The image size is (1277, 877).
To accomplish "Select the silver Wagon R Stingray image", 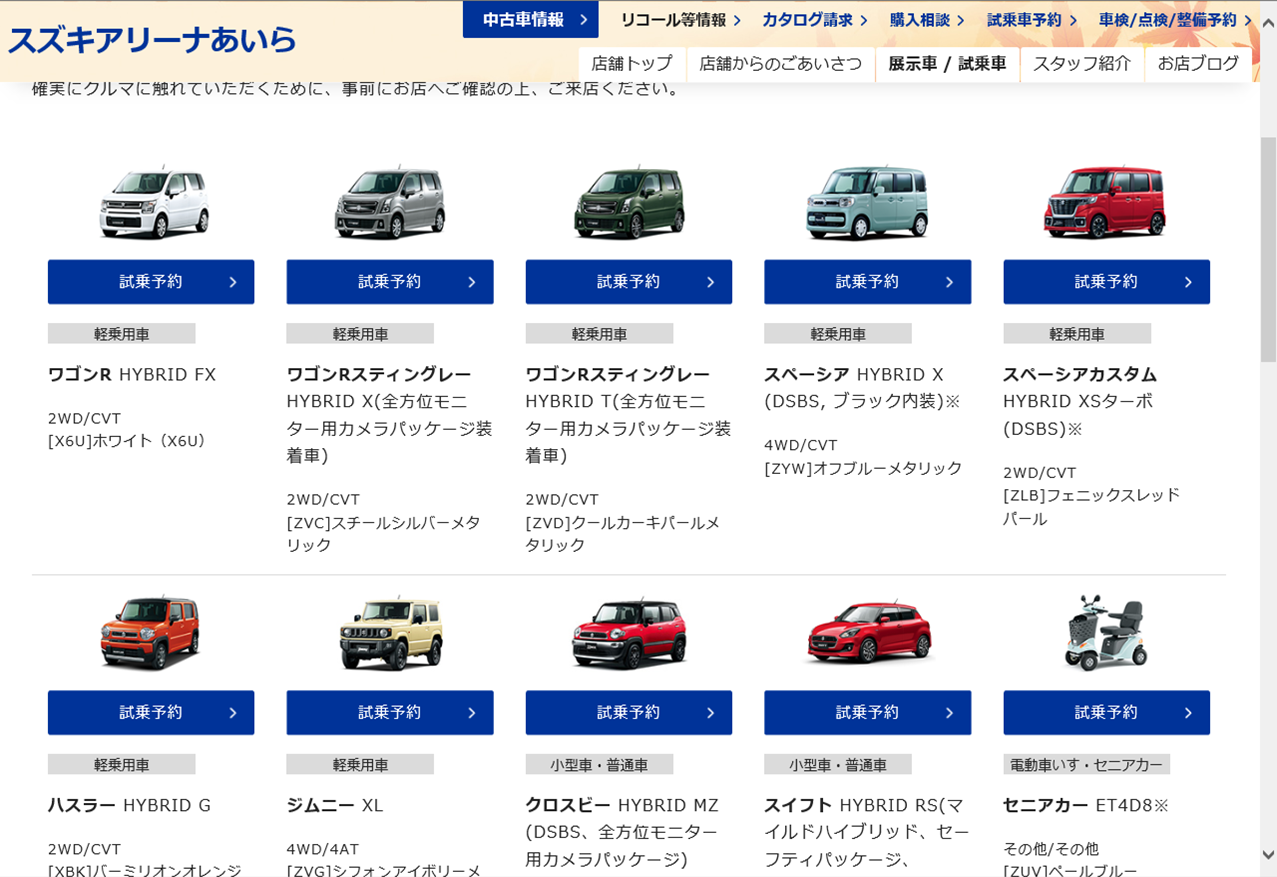I will [390, 203].
